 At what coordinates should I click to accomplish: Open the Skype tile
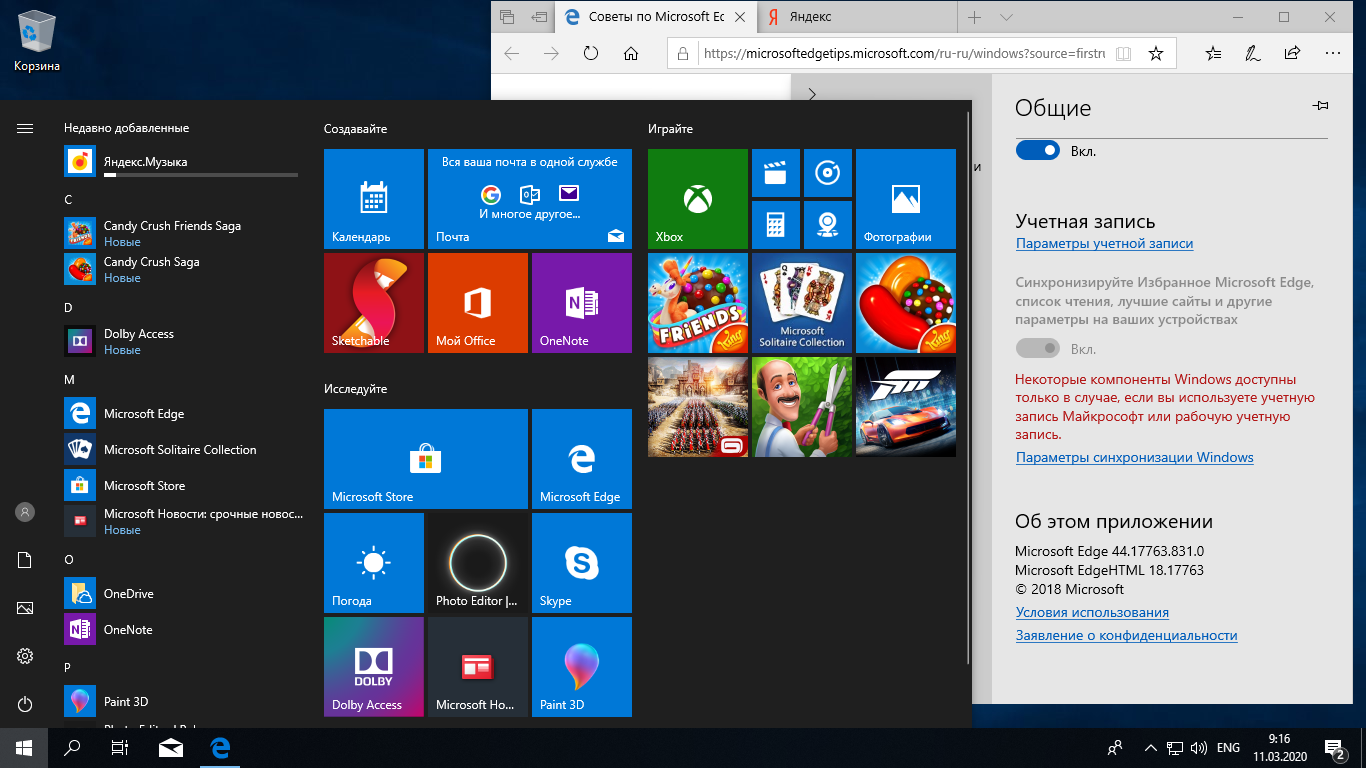[x=582, y=563]
